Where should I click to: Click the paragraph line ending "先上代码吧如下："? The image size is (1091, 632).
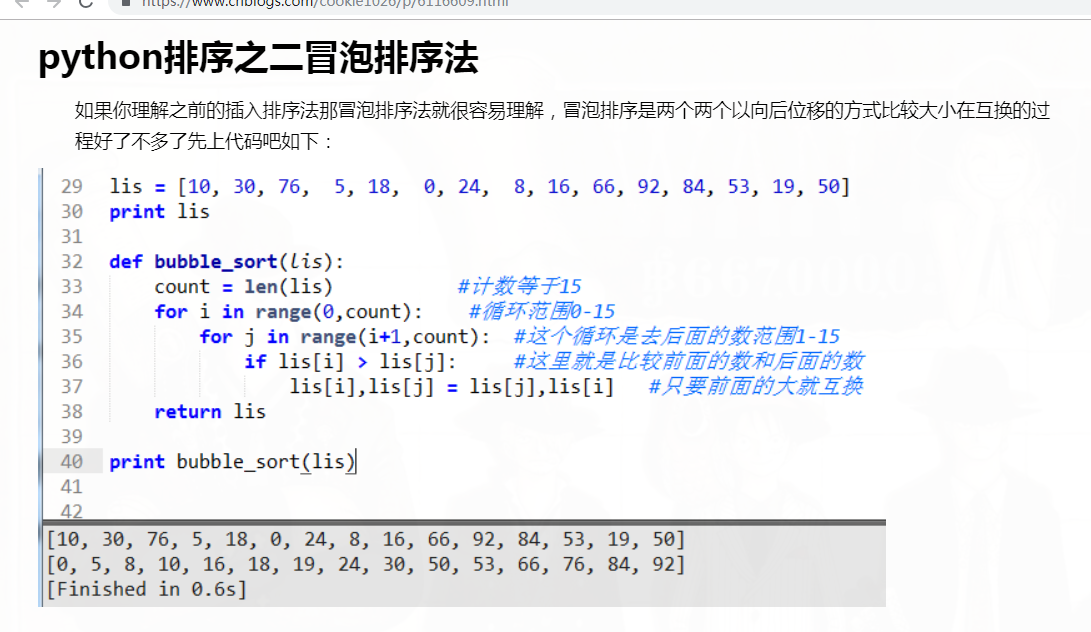(x=205, y=141)
